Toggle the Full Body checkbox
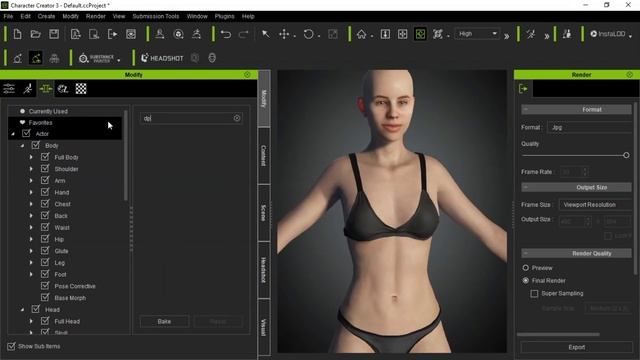Viewport: 640px width, 360px height. 45,157
